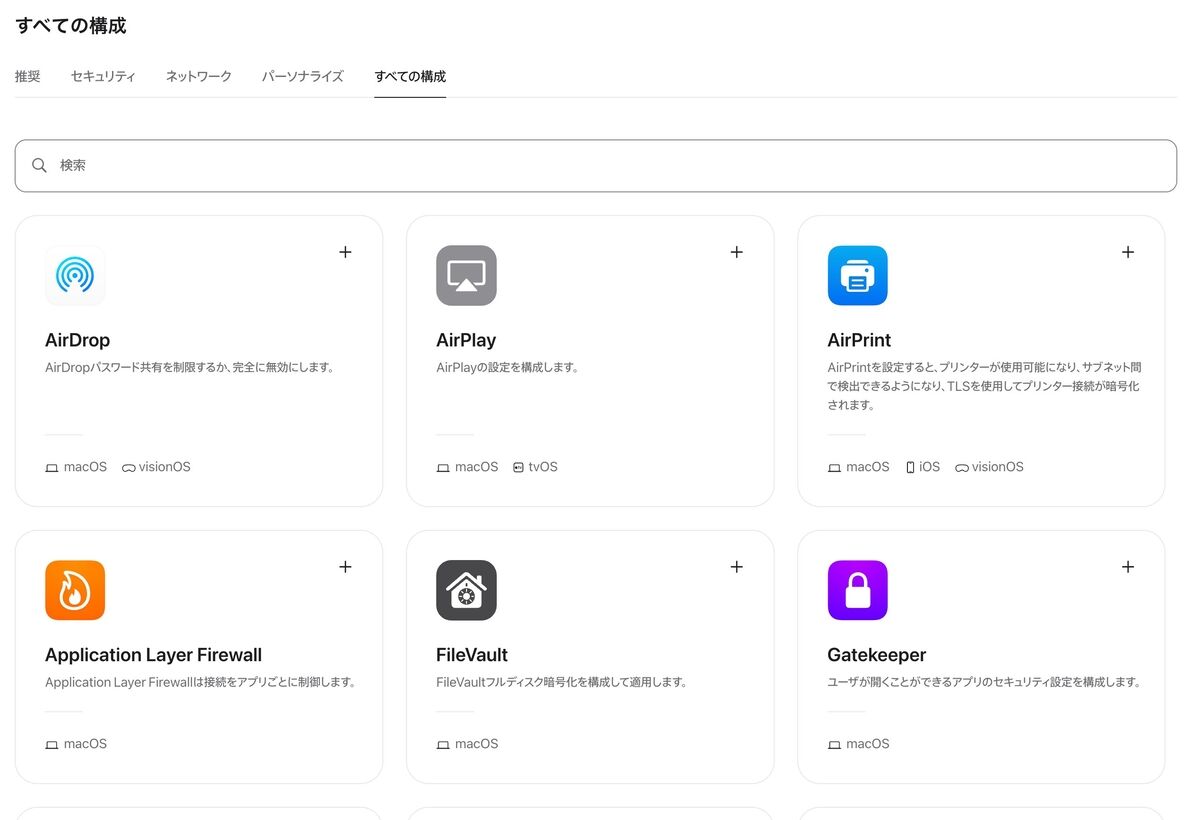
Task: Select the ネットワーク tab
Action: pos(198,76)
